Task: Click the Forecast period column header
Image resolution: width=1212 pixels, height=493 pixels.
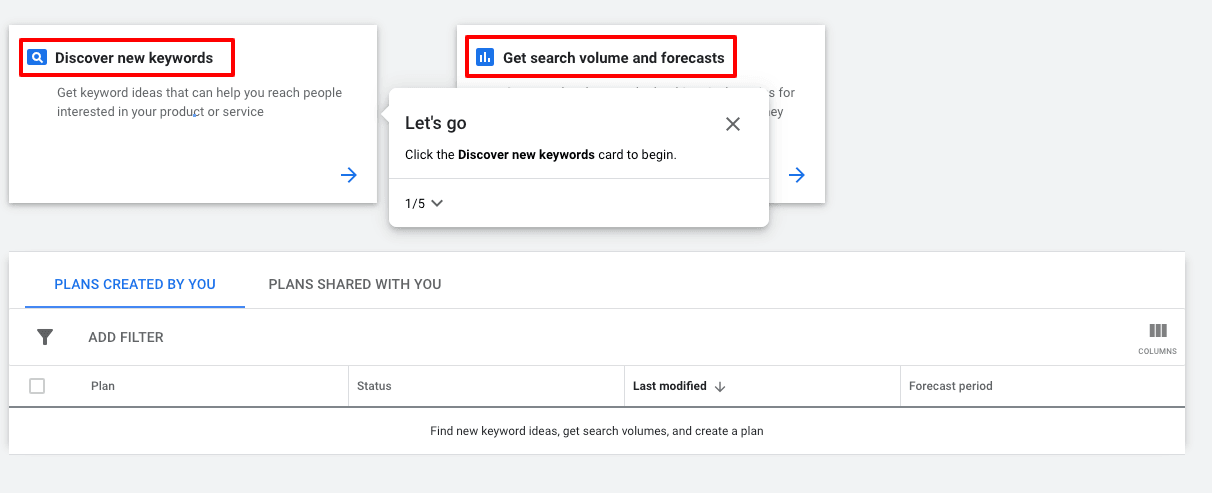Action: coord(950,386)
